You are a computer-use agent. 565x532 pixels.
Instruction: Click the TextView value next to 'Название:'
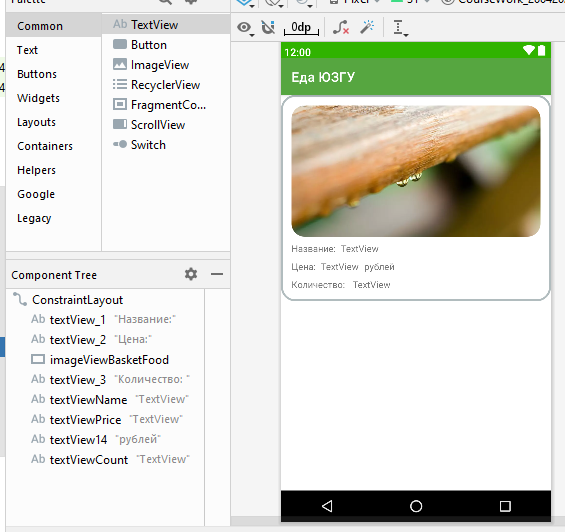pos(360,249)
